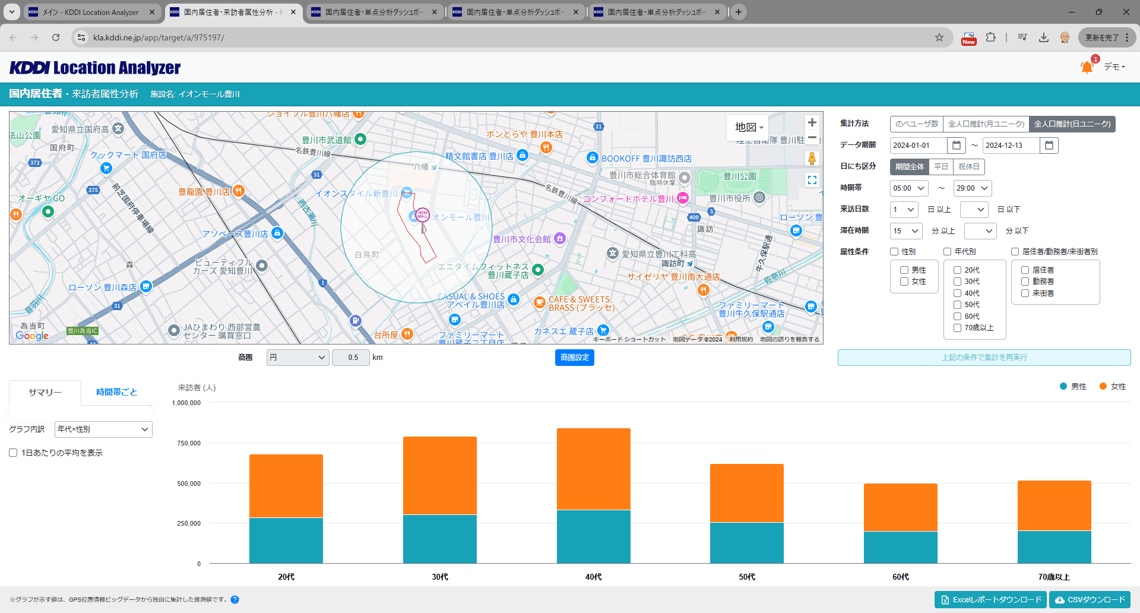The height and width of the screenshot is (613, 1140).
Task: Open end date calendar picker
Action: click(x=1049, y=146)
